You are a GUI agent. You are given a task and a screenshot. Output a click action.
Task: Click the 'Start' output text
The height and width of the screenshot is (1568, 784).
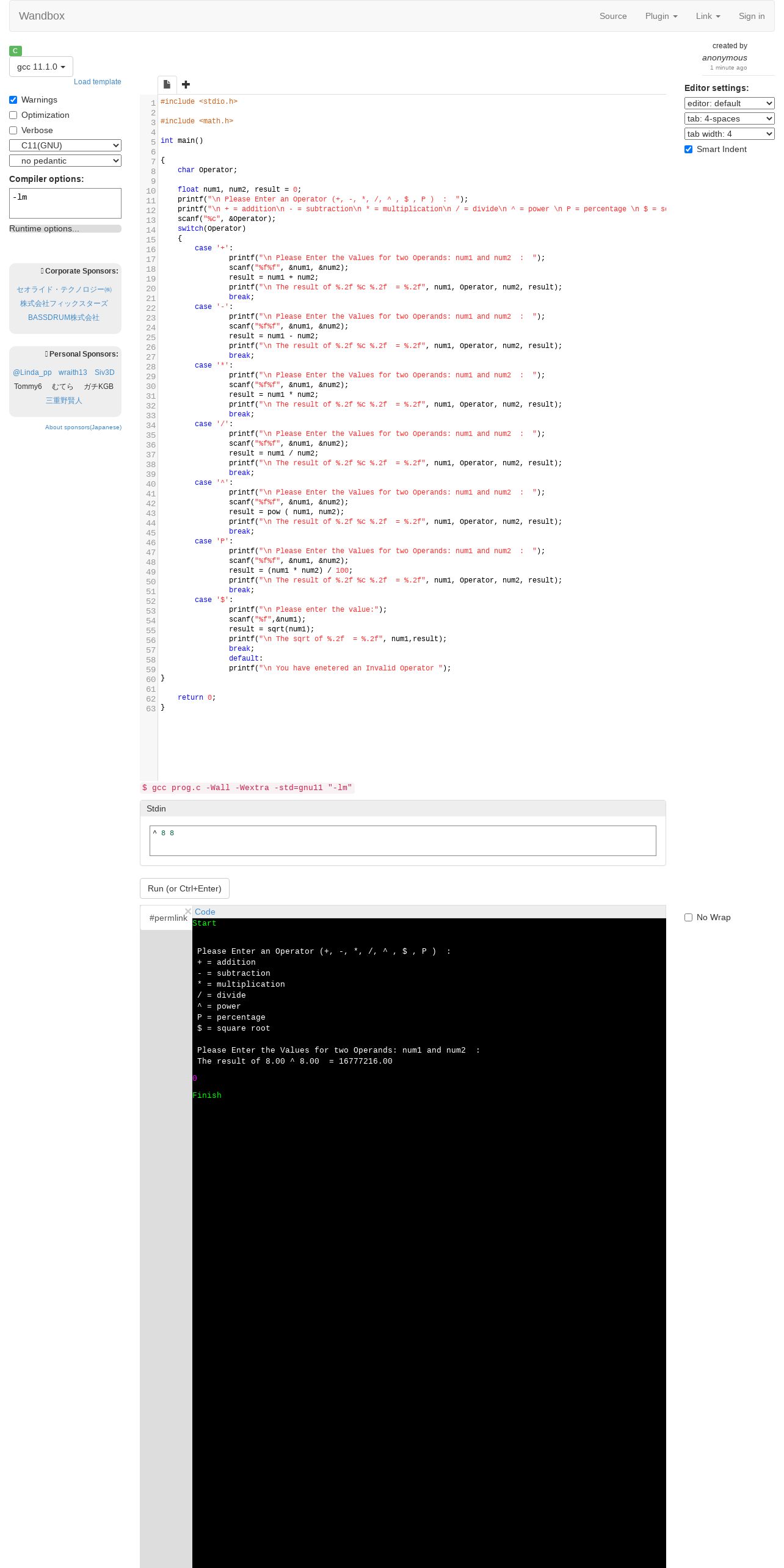pos(205,923)
